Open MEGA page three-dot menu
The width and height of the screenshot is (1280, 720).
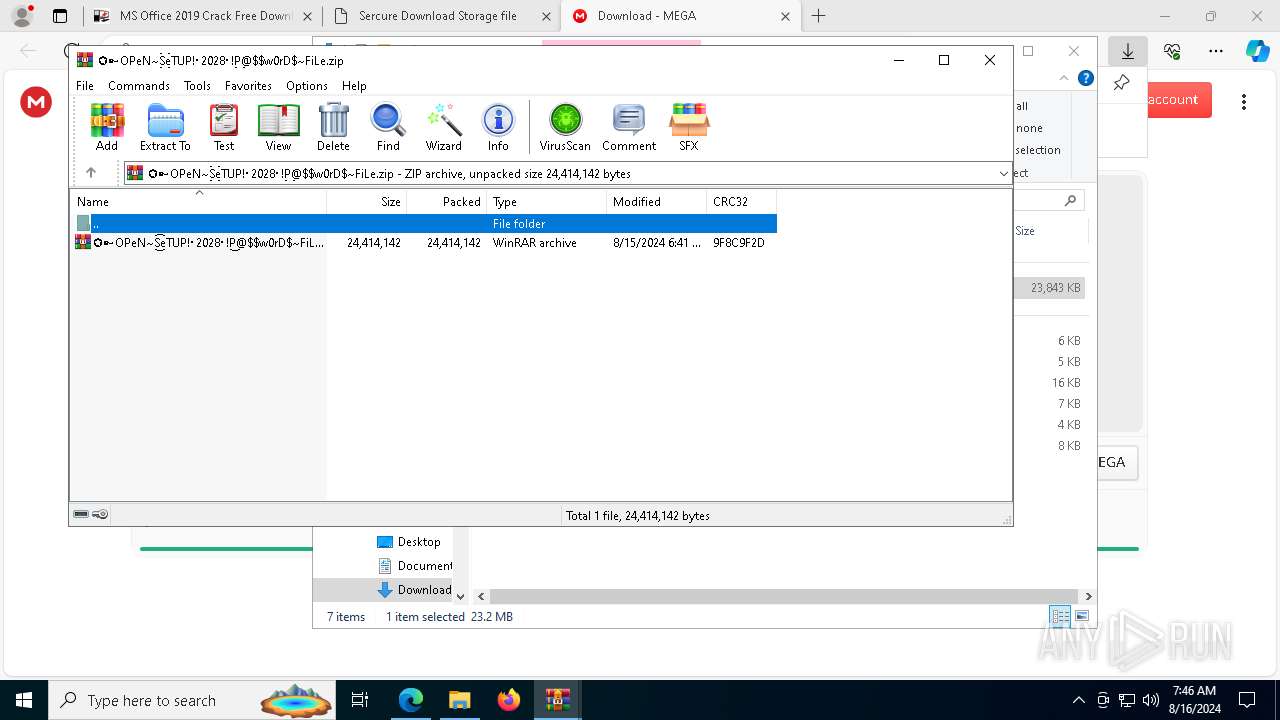pyautogui.click(x=1244, y=101)
